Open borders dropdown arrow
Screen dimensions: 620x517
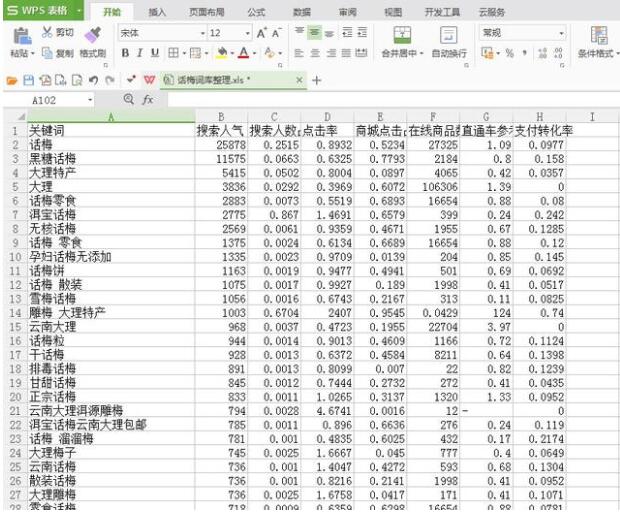click(x=184, y=53)
